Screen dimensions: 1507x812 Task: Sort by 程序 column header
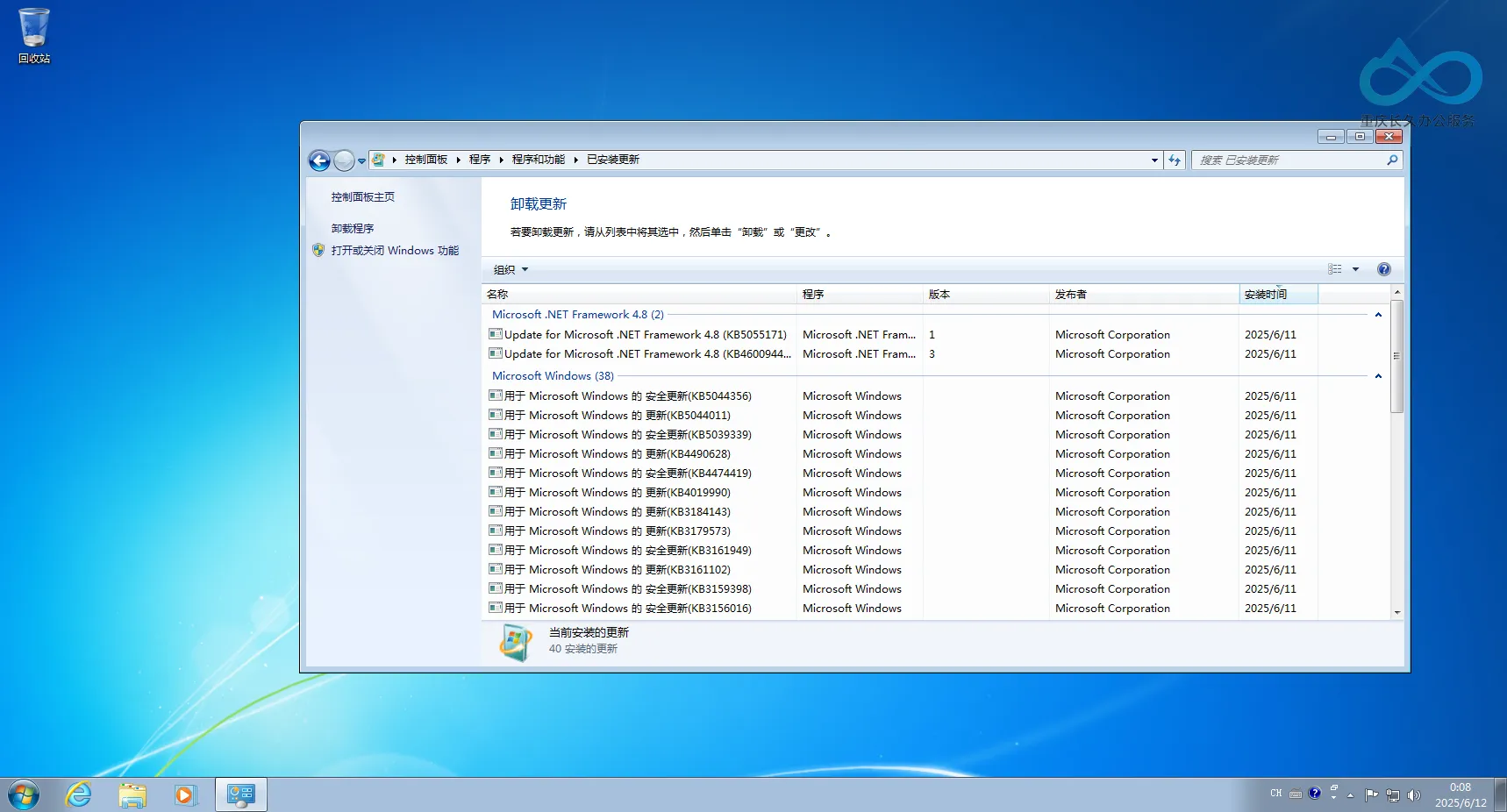click(x=861, y=295)
